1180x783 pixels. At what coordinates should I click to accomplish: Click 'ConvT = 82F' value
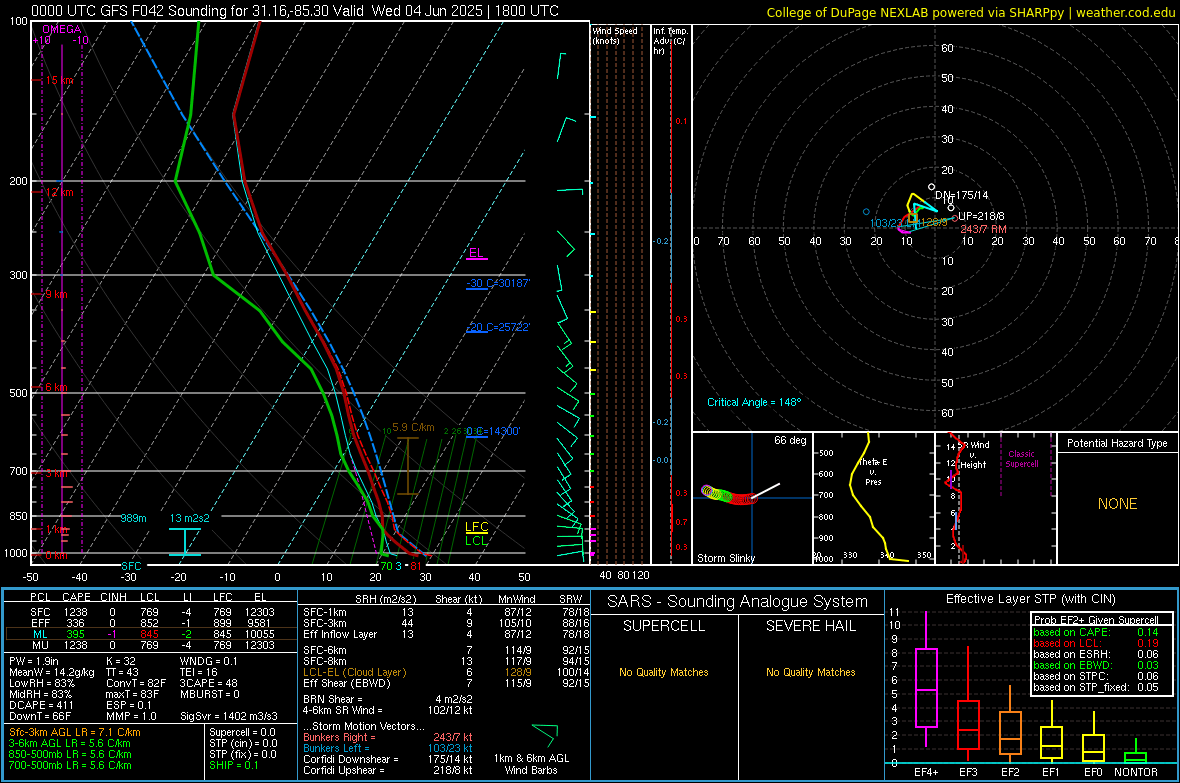[x=135, y=683]
